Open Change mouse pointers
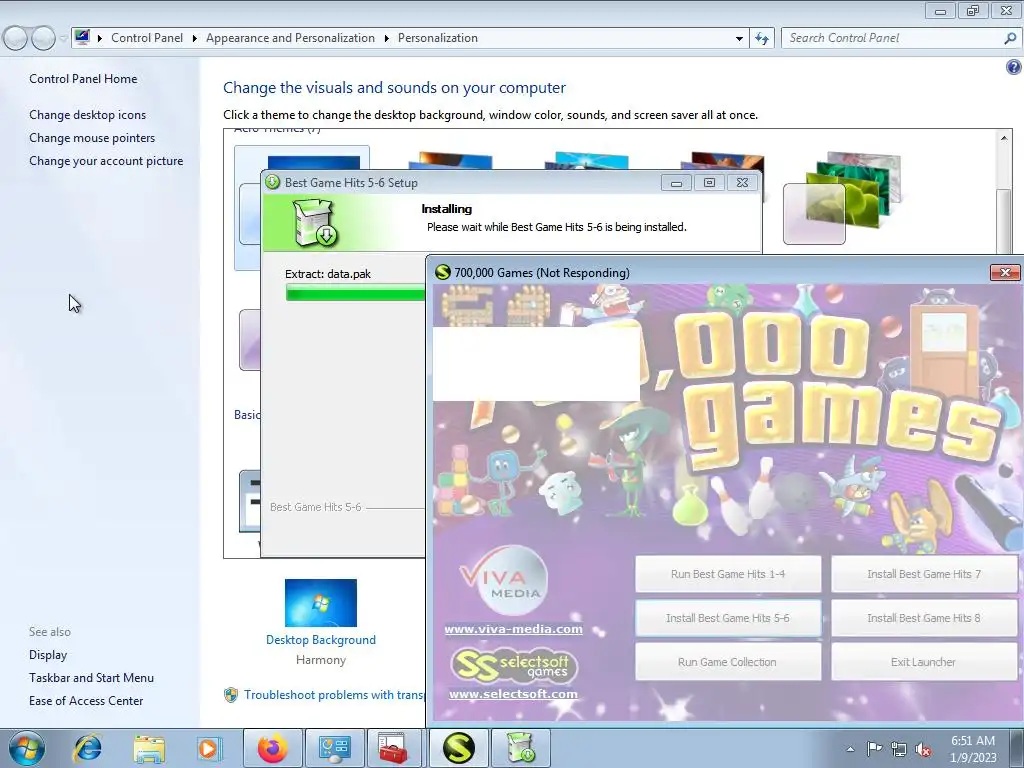Image resolution: width=1024 pixels, height=768 pixels. pos(92,138)
